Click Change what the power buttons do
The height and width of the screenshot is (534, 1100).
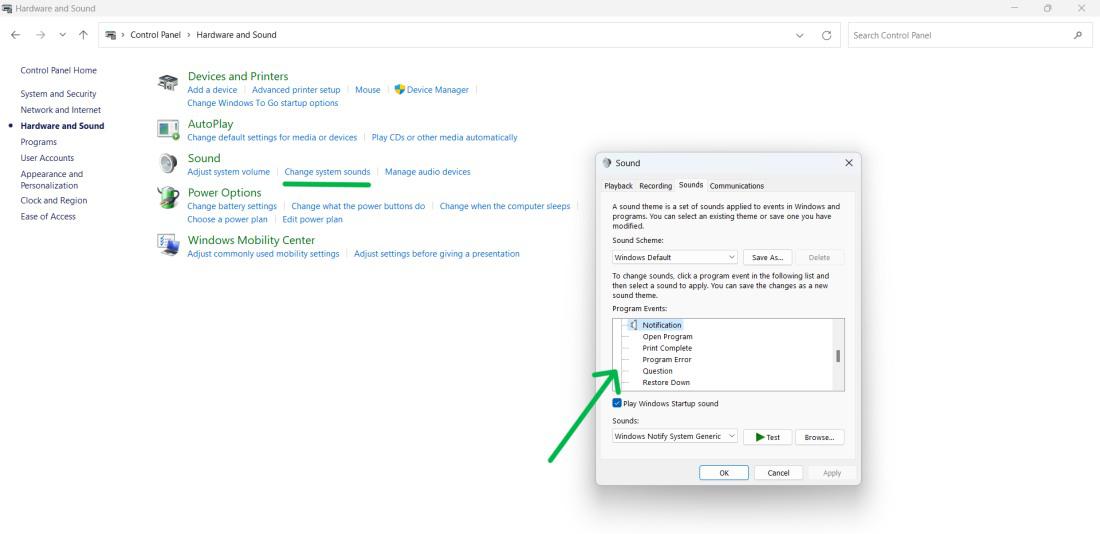[358, 206]
